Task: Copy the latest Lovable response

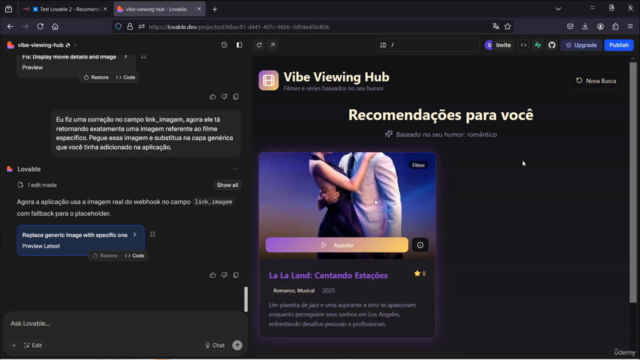Action: 236,275
